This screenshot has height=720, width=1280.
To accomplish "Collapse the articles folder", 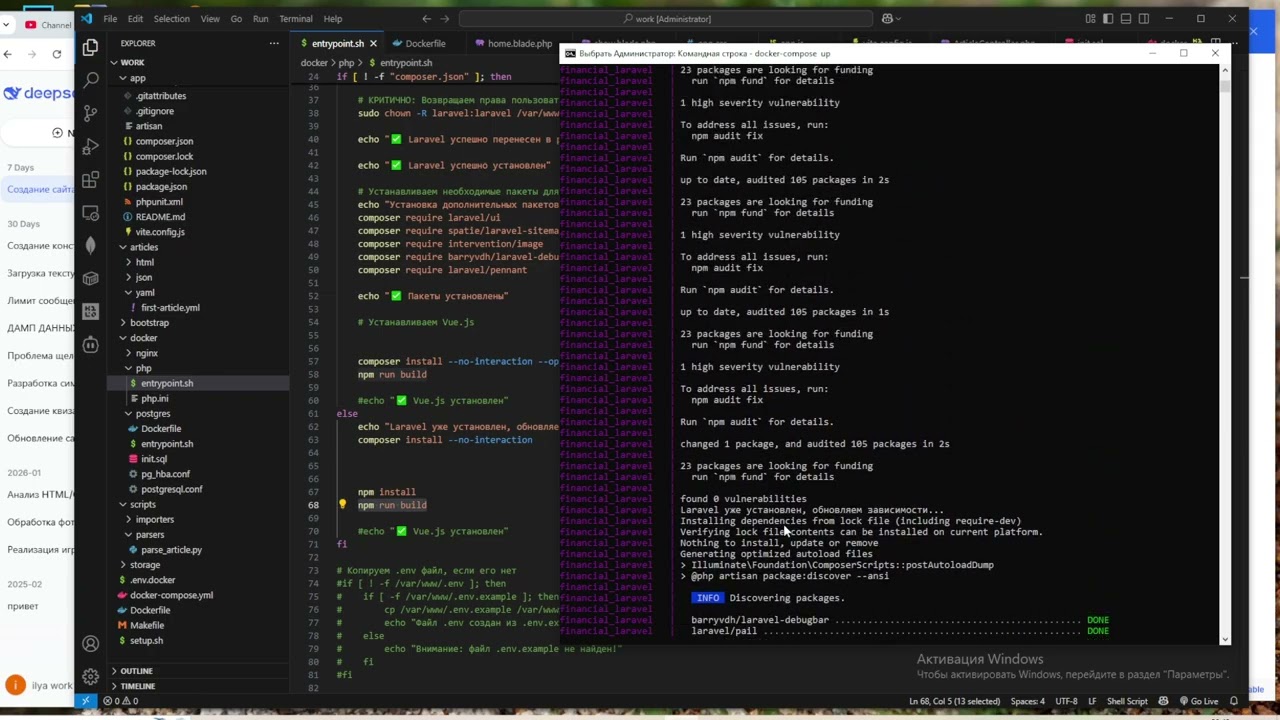I will click(x=143, y=247).
